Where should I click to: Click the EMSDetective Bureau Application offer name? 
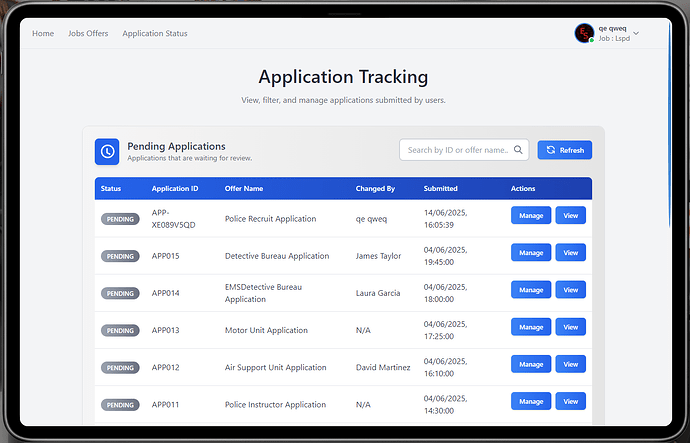(263, 293)
